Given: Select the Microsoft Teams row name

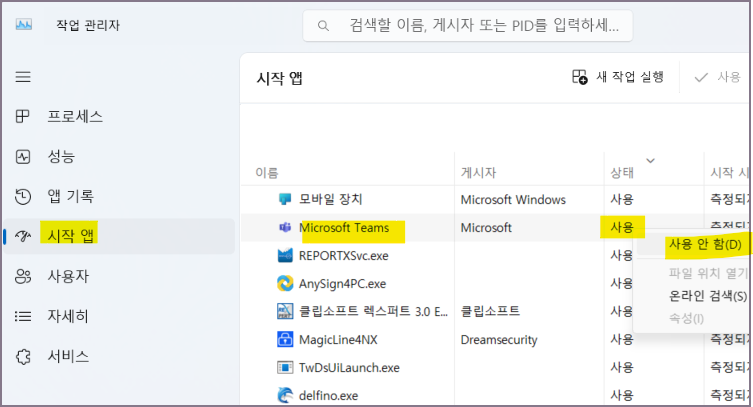Looking at the screenshot, I should (x=344, y=227).
